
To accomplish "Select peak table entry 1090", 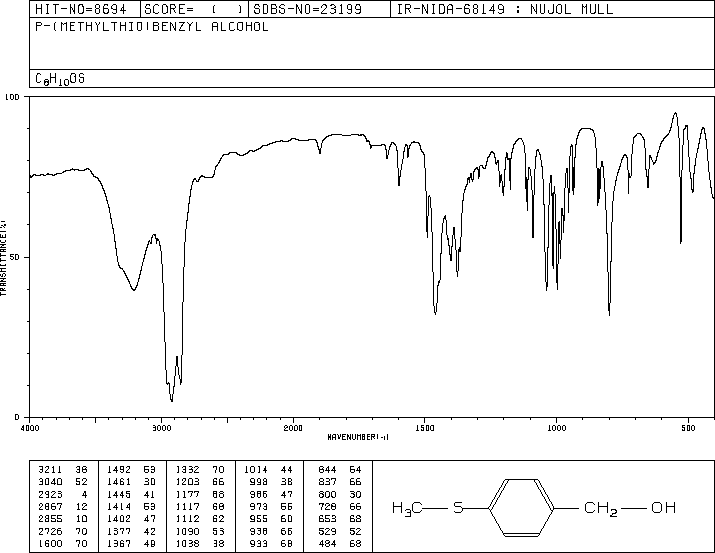I will [x=187, y=532].
